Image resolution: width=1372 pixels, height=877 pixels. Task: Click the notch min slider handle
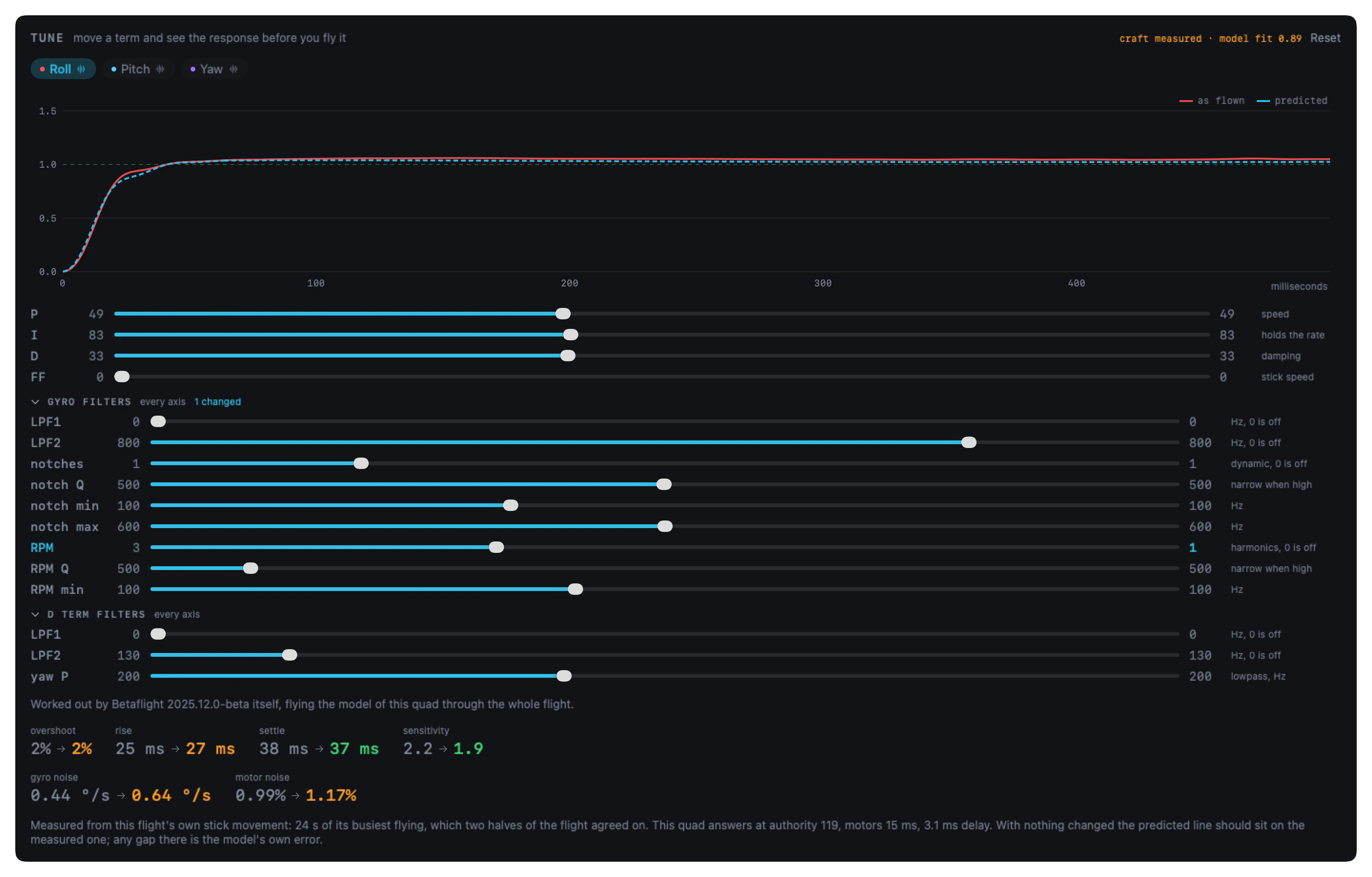(x=511, y=506)
